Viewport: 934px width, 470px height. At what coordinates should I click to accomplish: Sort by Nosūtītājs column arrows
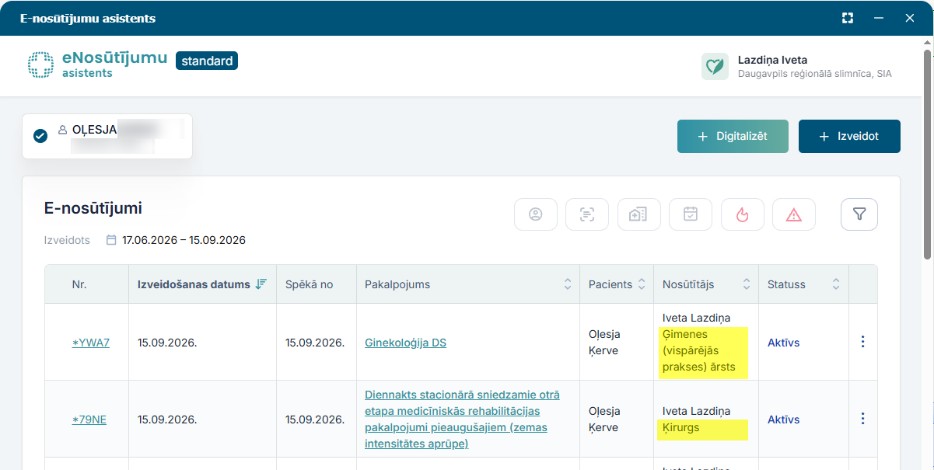pos(746,284)
